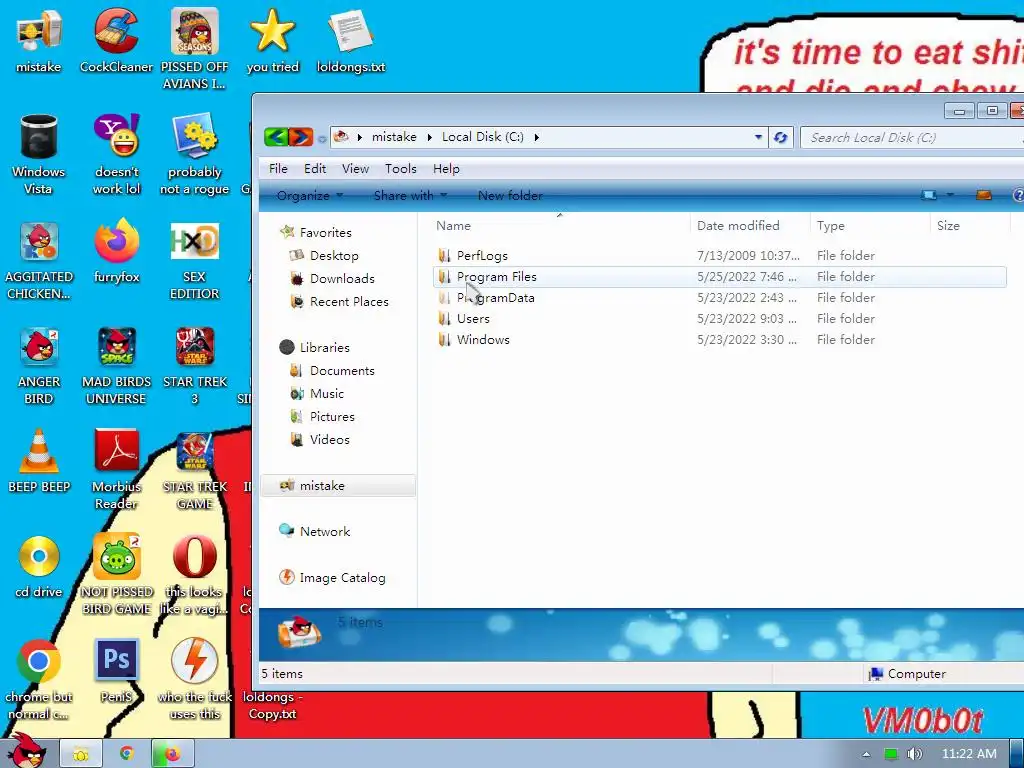Create a New folder from the toolbar
Viewport: 1024px width, 768px height.
(510, 195)
